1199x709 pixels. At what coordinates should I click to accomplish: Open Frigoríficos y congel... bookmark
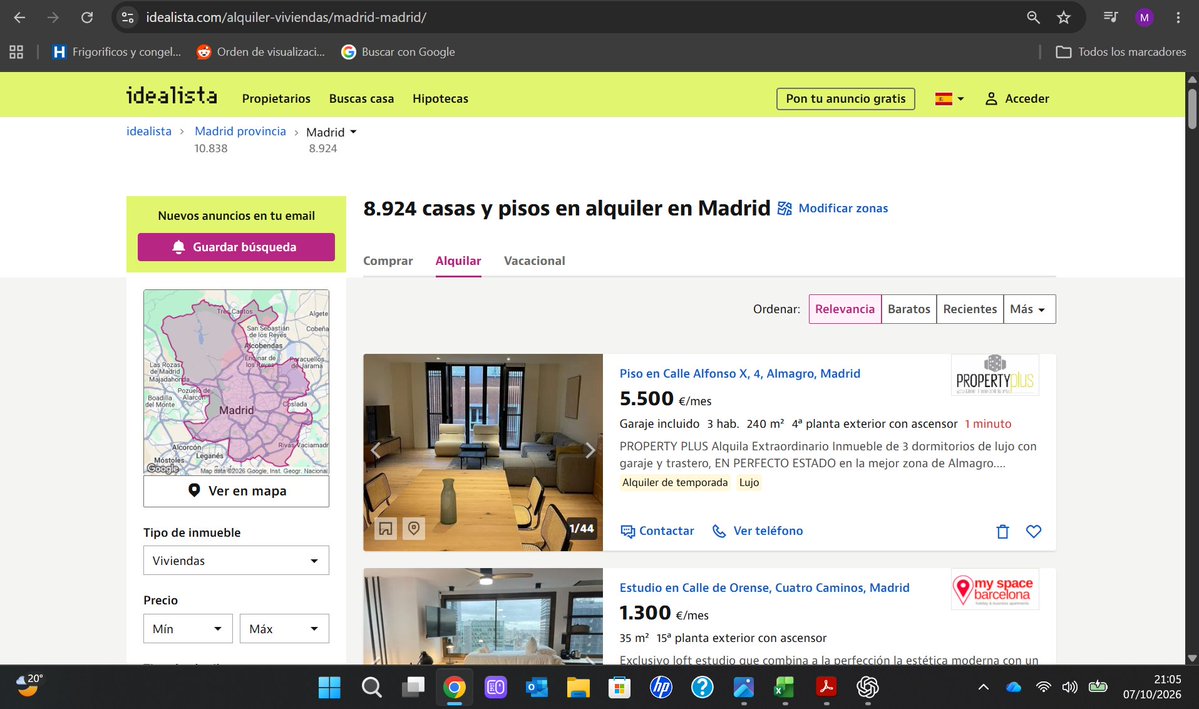click(x=116, y=52)
